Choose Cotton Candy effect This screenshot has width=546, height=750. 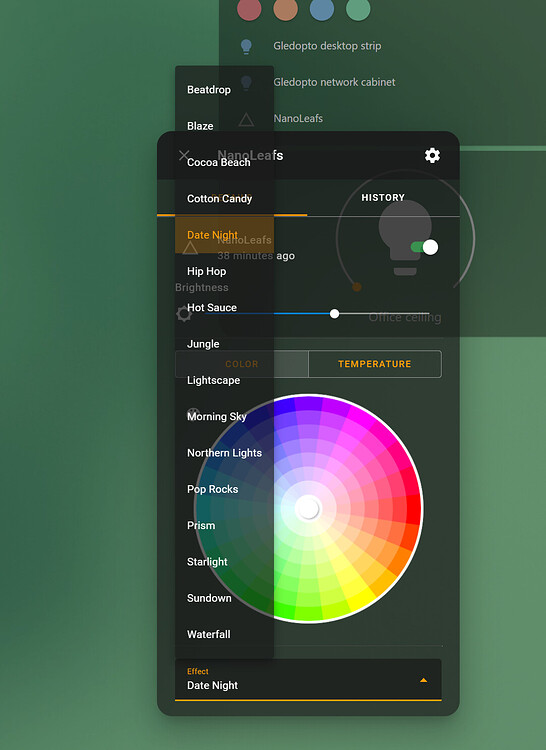[x=224, y=199]
